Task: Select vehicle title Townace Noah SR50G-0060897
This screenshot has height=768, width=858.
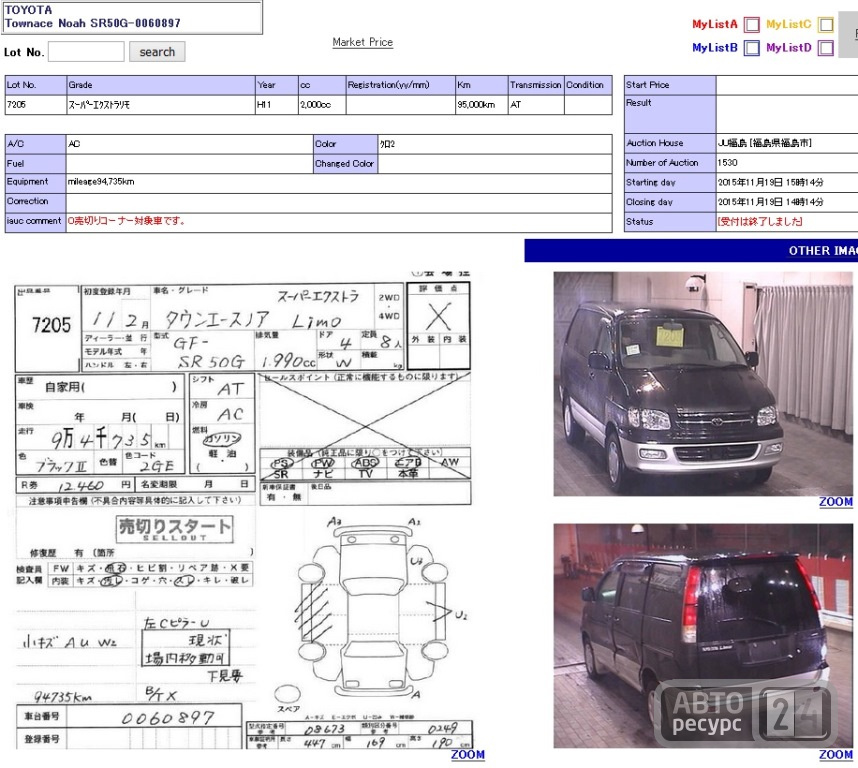Action: tap(92, 24)
